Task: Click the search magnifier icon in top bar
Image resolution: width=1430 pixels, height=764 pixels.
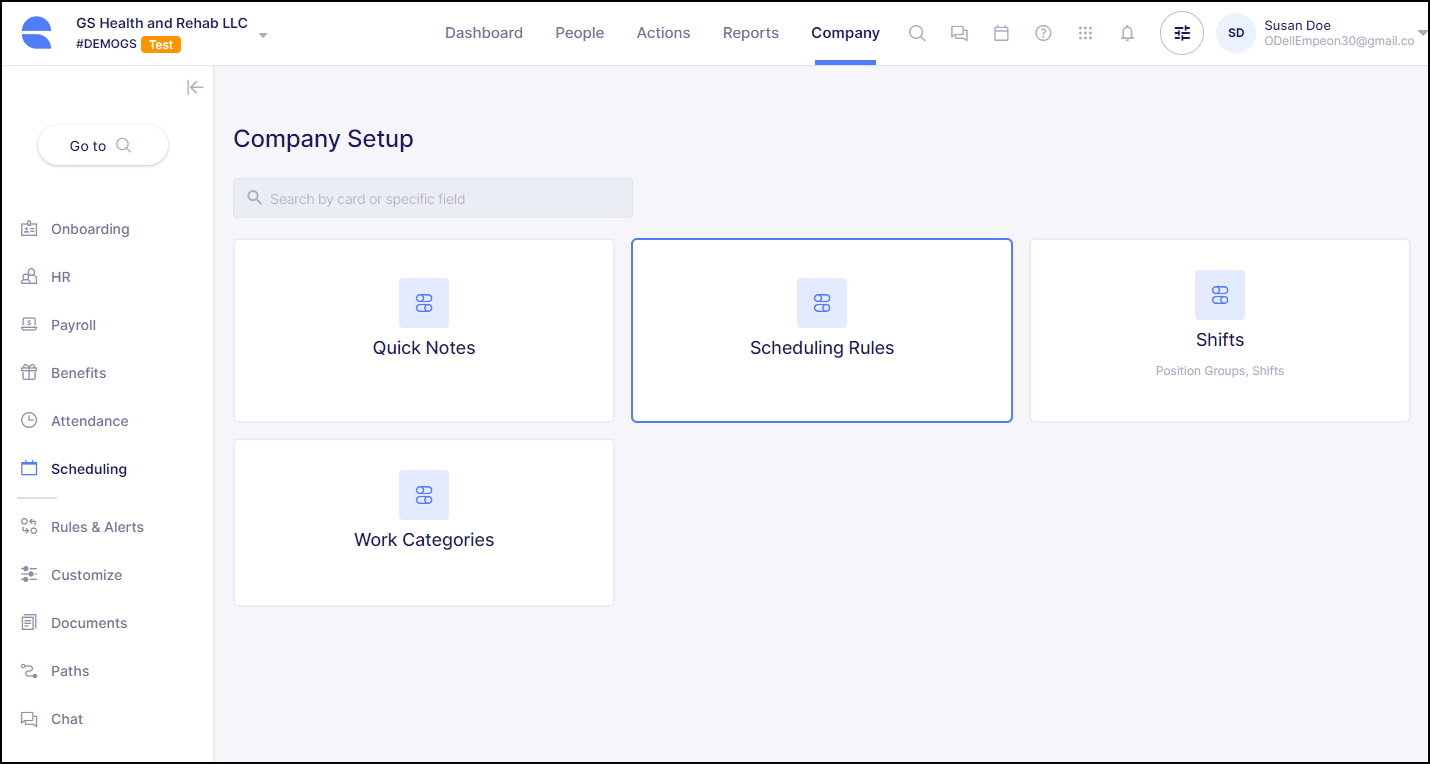Action: [917, 33]
